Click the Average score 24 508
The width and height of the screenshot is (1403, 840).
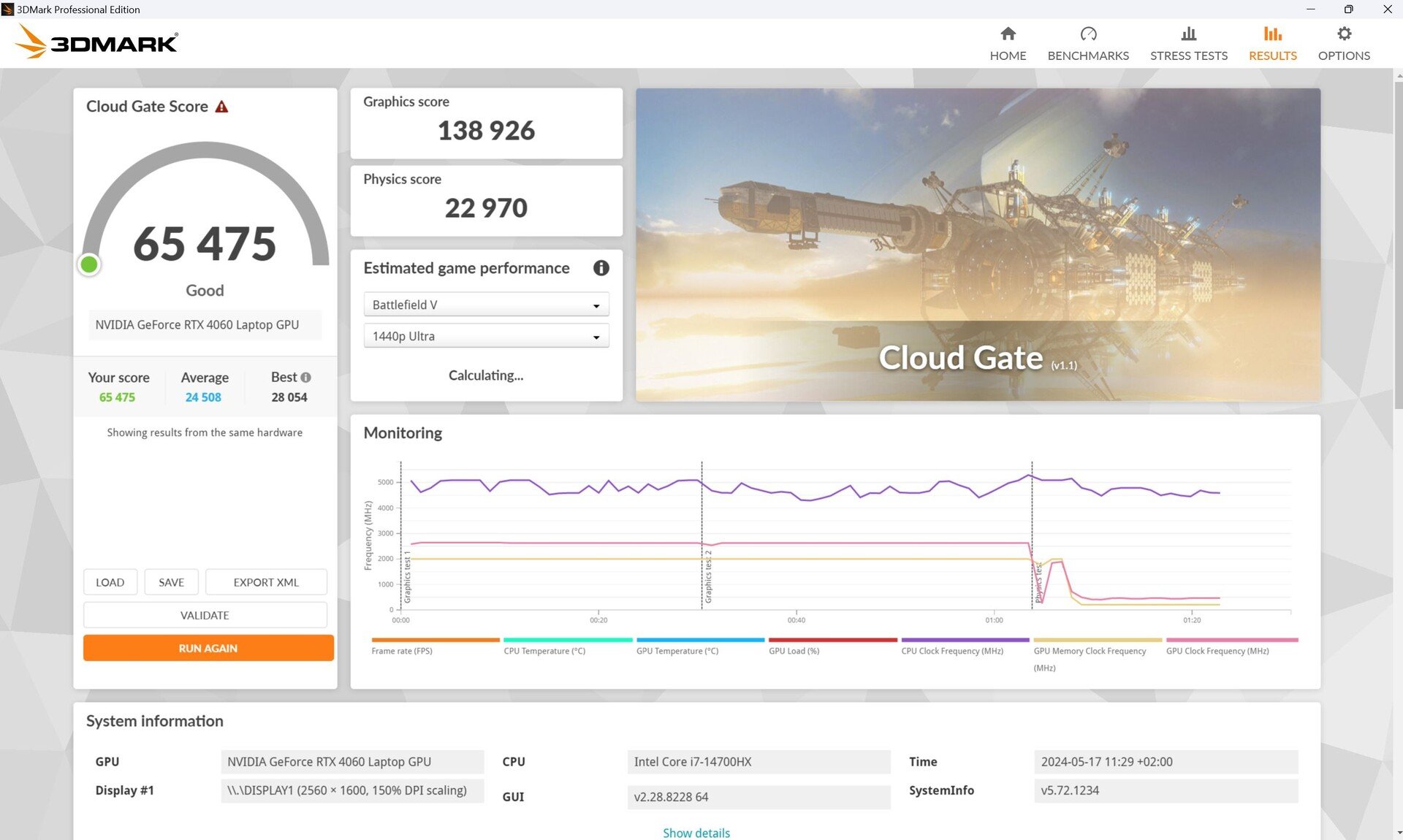coord(203,397)
